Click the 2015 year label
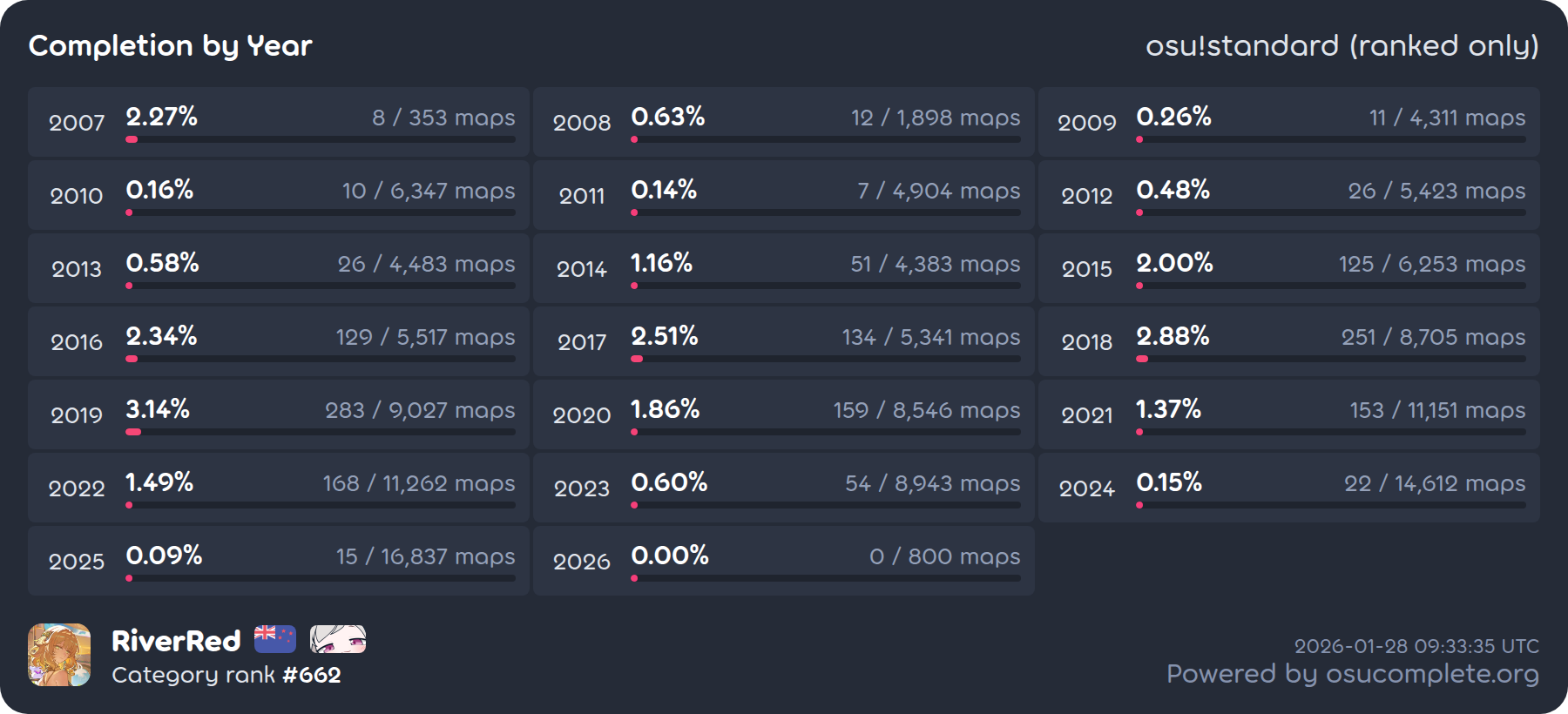1568x714 pixels. click(x=1087, y=269)
